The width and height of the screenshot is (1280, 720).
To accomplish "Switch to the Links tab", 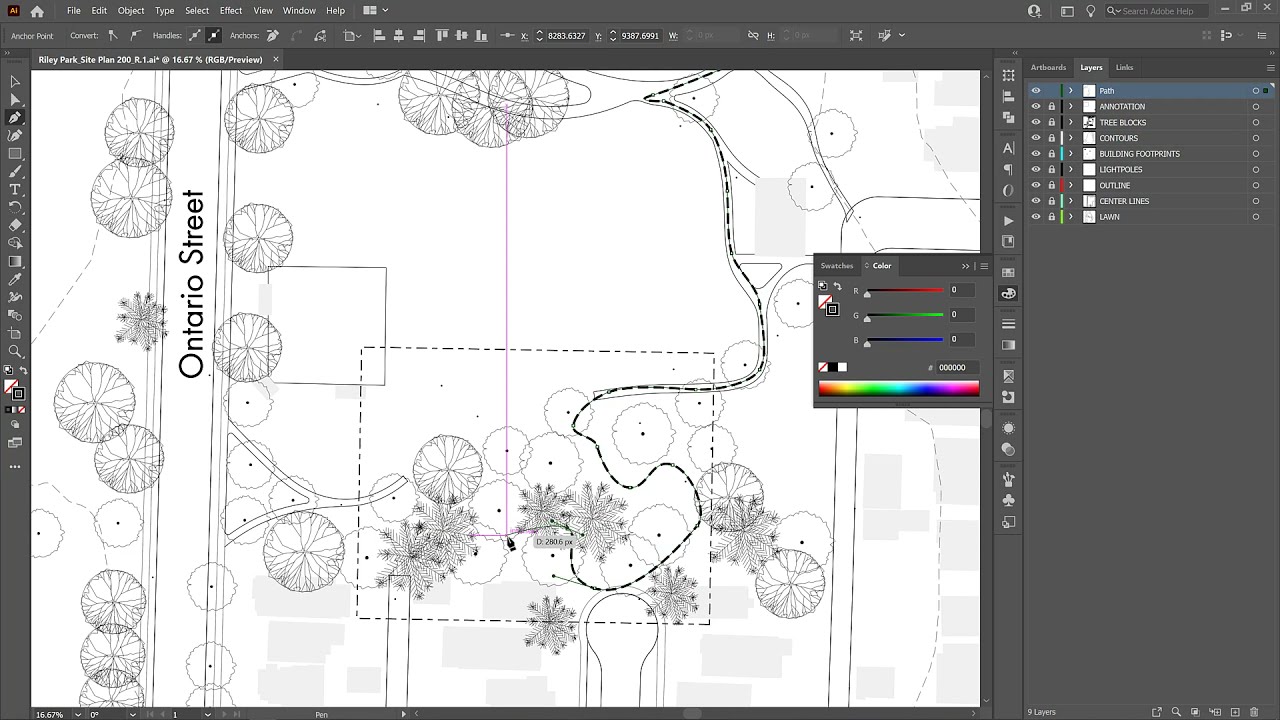I will point(1124,67).
